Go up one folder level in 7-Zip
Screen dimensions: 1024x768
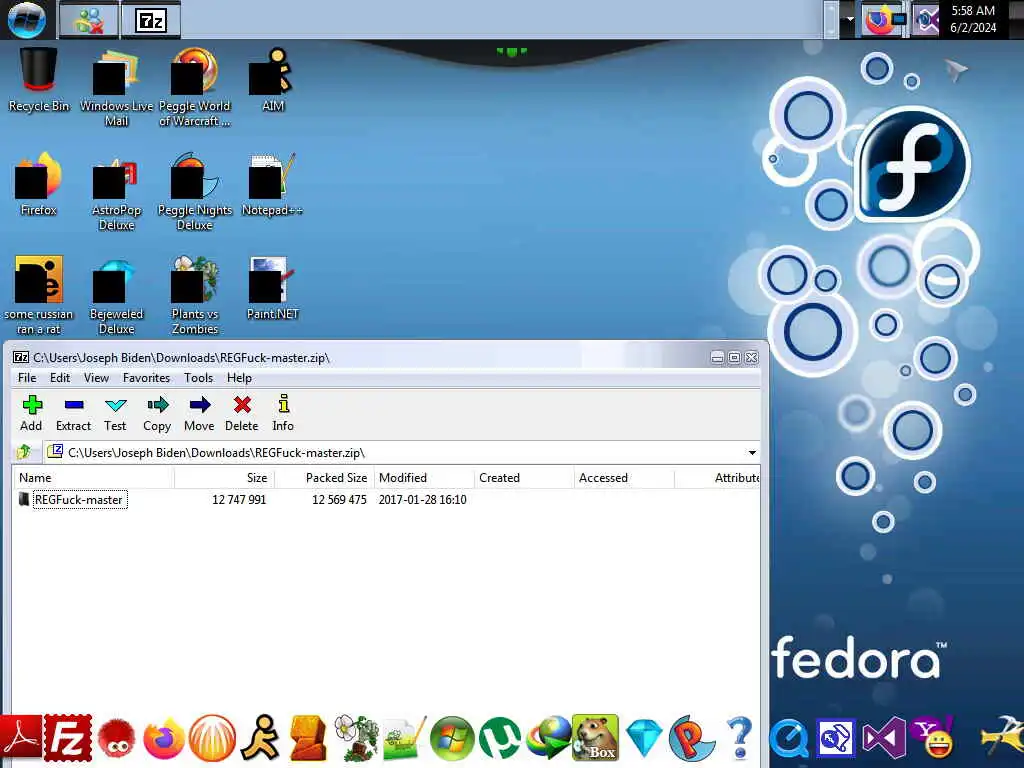(x=24, y=452)
